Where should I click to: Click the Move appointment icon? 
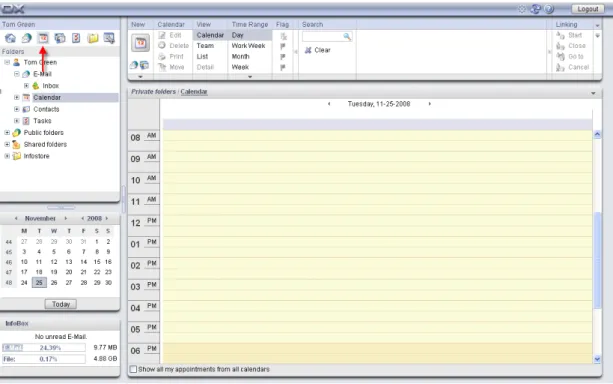point(162,67)
